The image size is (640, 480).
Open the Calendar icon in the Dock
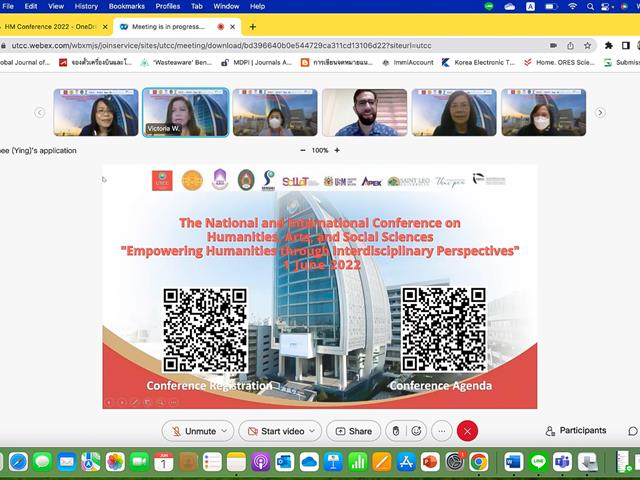164,462
